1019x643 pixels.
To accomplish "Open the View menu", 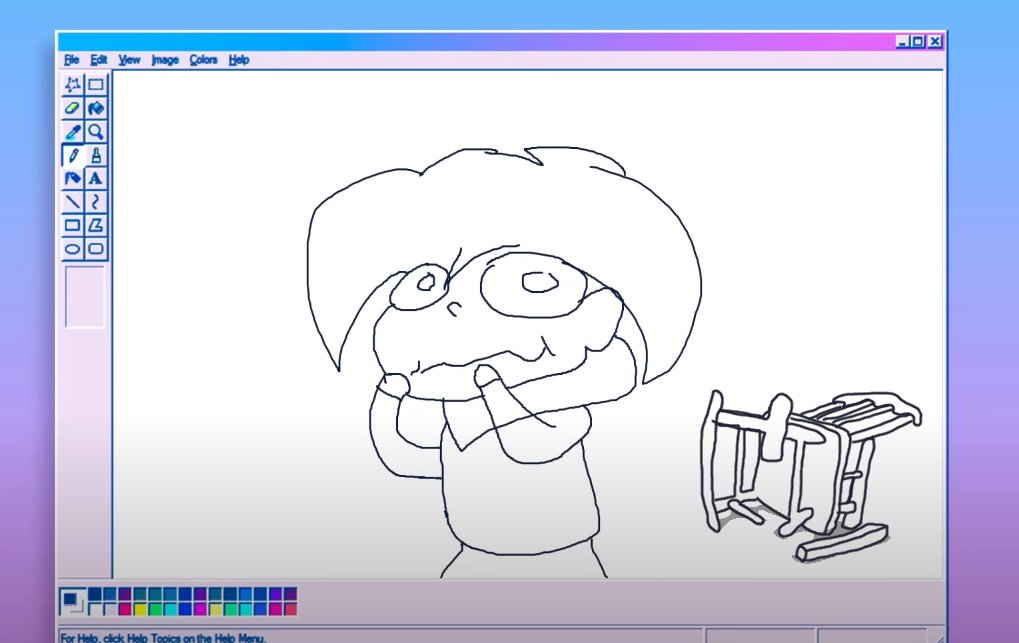I will pos(129,60).
